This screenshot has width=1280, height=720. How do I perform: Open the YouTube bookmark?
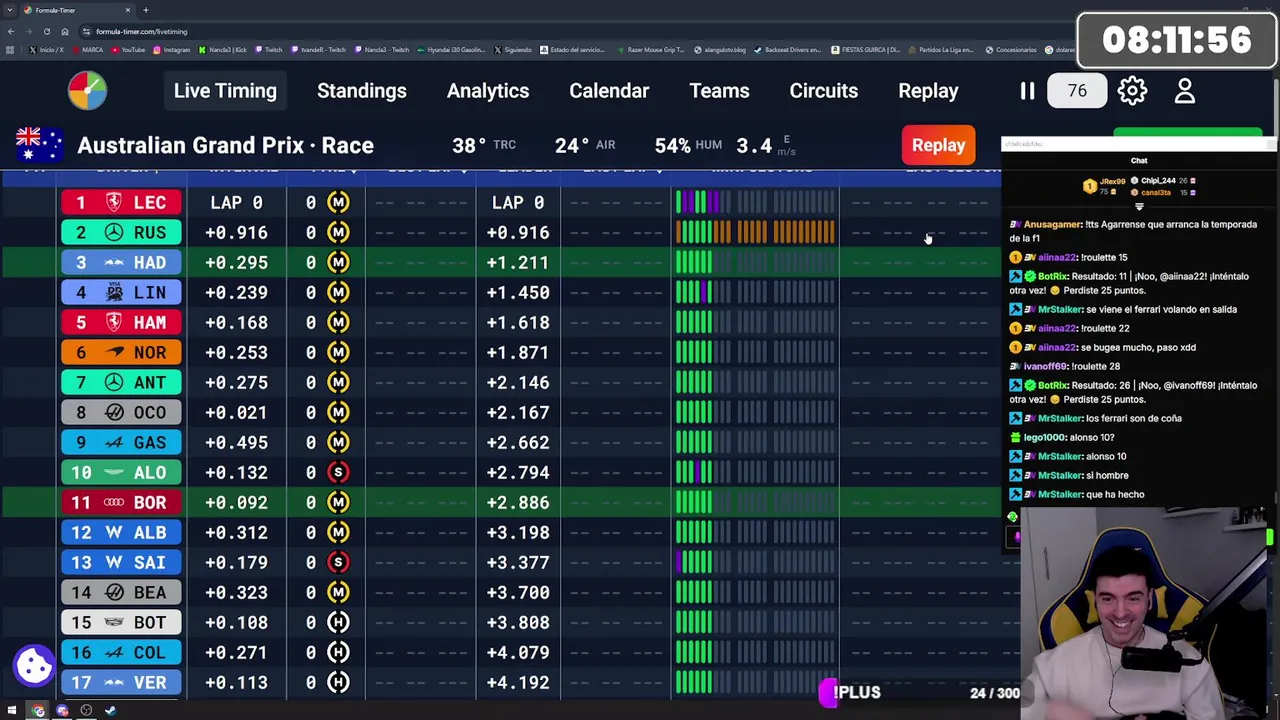click(x=128, y=50)
